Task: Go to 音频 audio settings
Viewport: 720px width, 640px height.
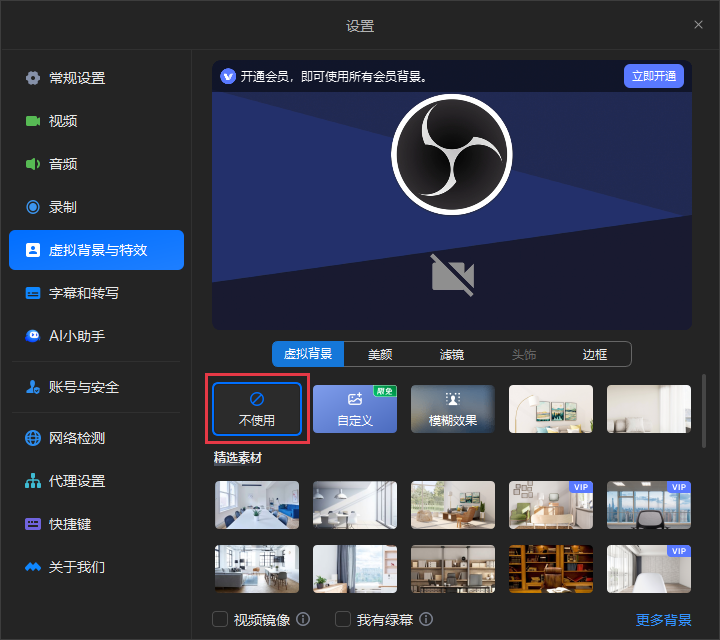Action: click(63, 164)
